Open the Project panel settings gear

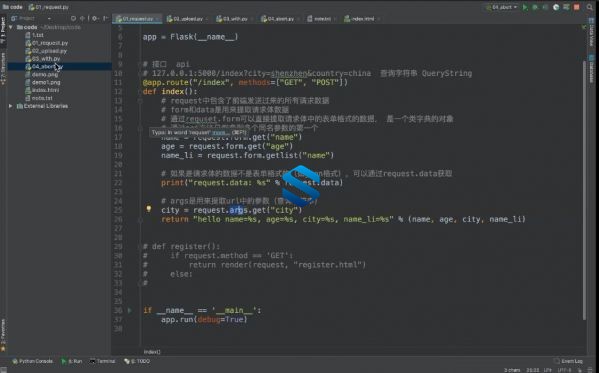[95, 18]
